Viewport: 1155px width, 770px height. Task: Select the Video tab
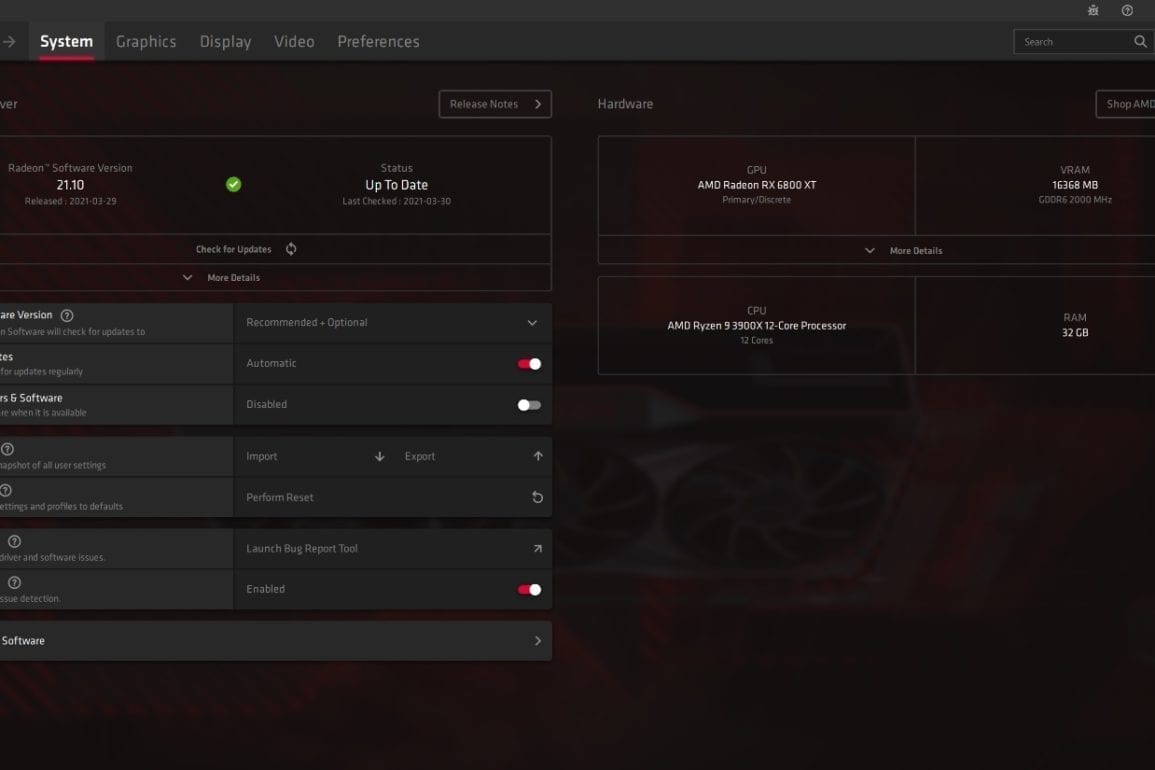click(x=294, y=42)
